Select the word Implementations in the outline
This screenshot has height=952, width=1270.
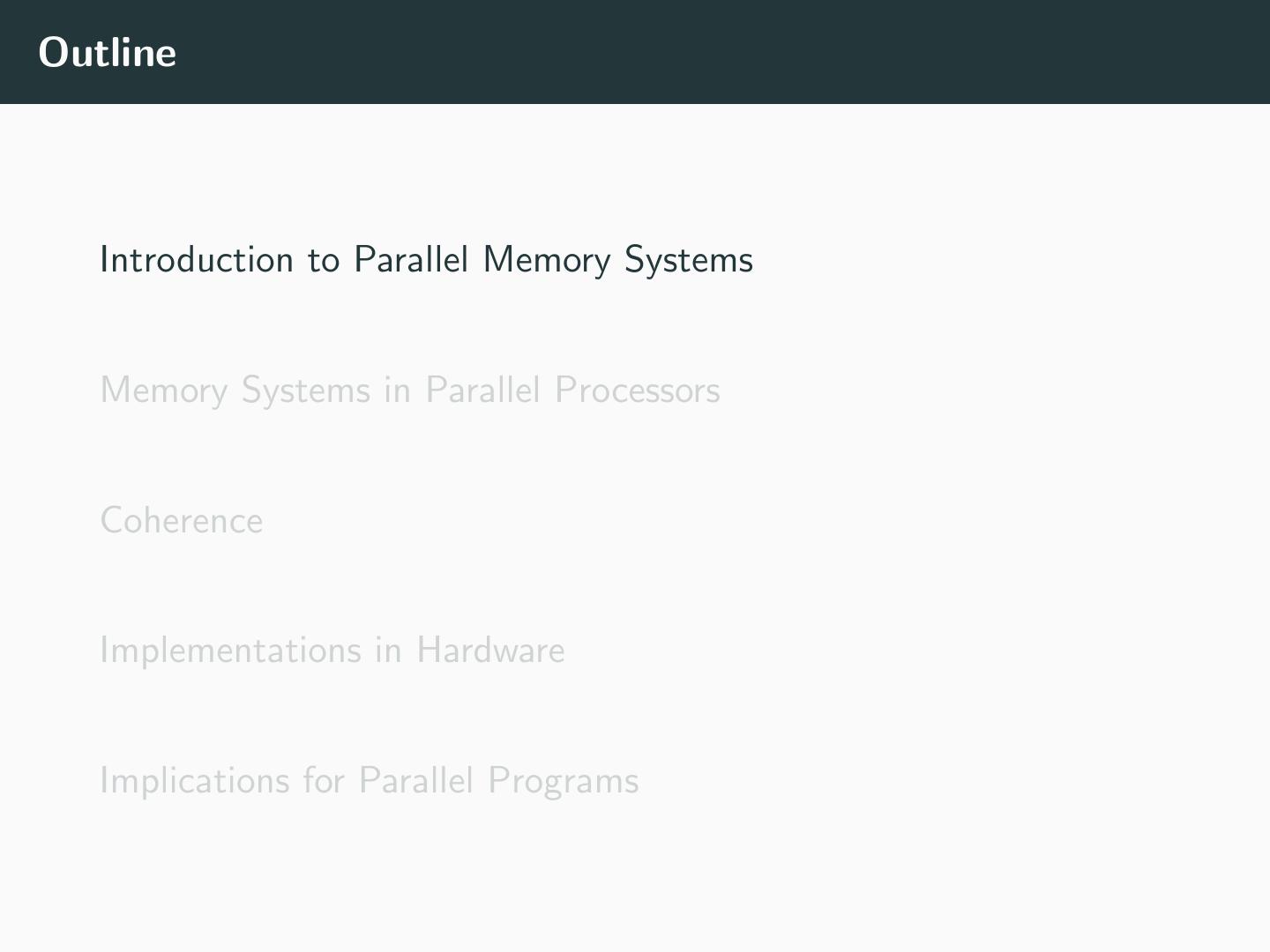pos(230,651)
